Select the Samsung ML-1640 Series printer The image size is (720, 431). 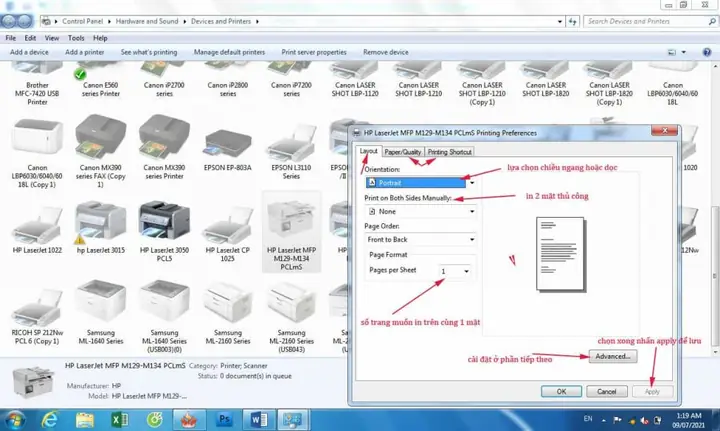tap(101, 313)
